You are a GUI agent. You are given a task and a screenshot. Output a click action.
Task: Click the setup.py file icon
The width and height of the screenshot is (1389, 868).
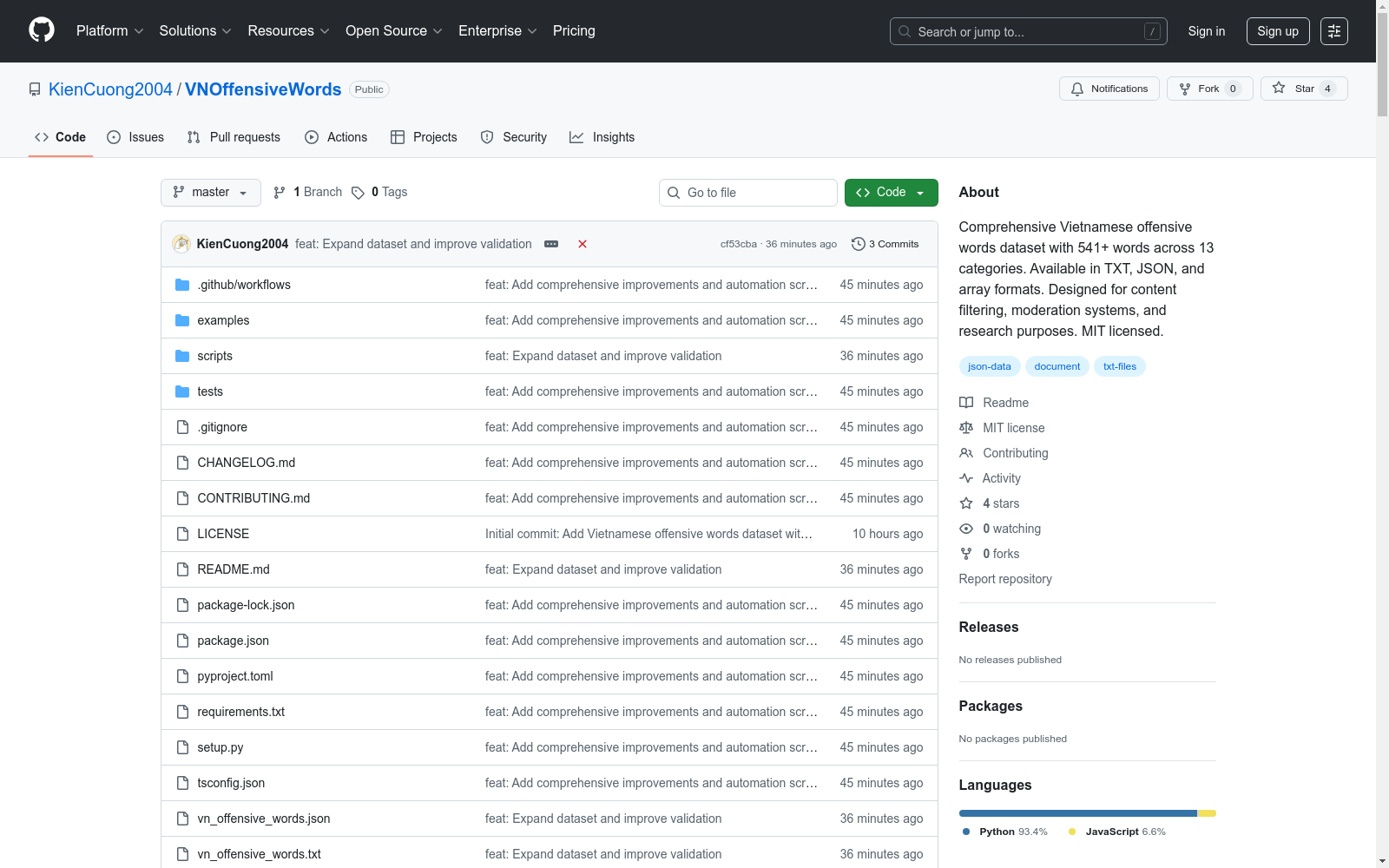[x=182, y=747]
